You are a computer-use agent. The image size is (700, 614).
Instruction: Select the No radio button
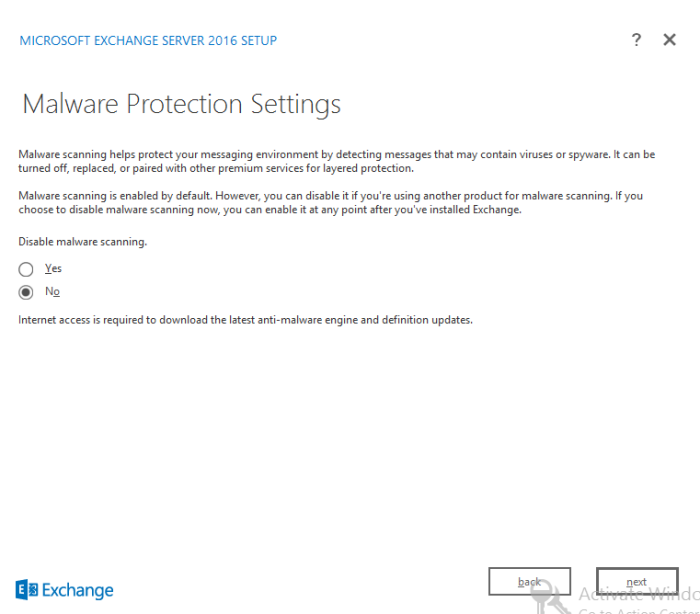(26, 292)
